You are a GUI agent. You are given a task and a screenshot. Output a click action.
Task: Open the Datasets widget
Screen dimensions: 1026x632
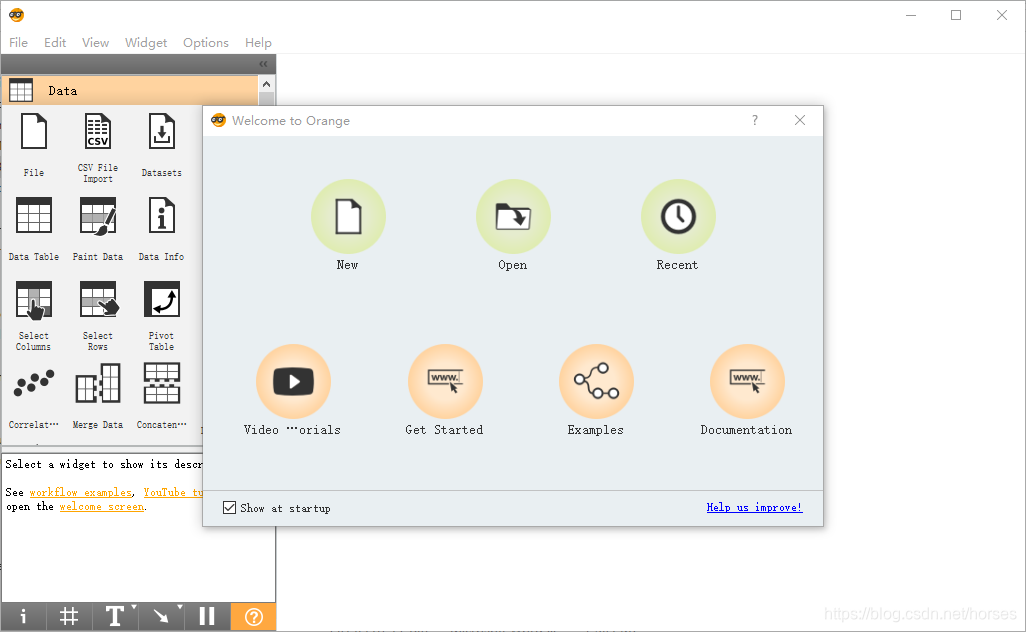pyautogui.click(x=162, y=145)
